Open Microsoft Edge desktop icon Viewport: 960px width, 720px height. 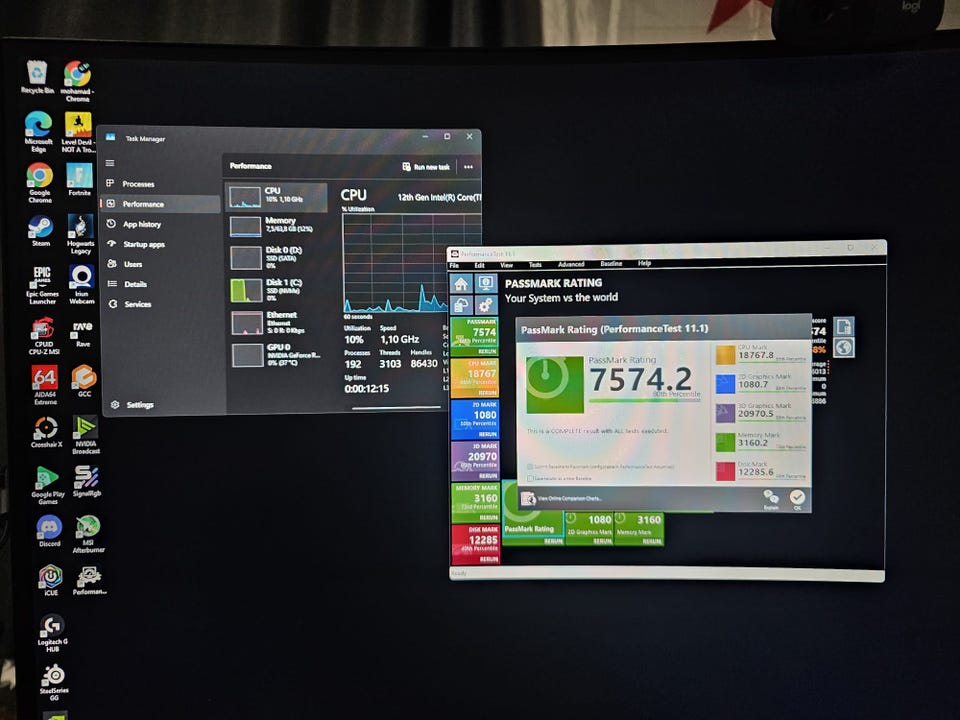click(39, 132)
